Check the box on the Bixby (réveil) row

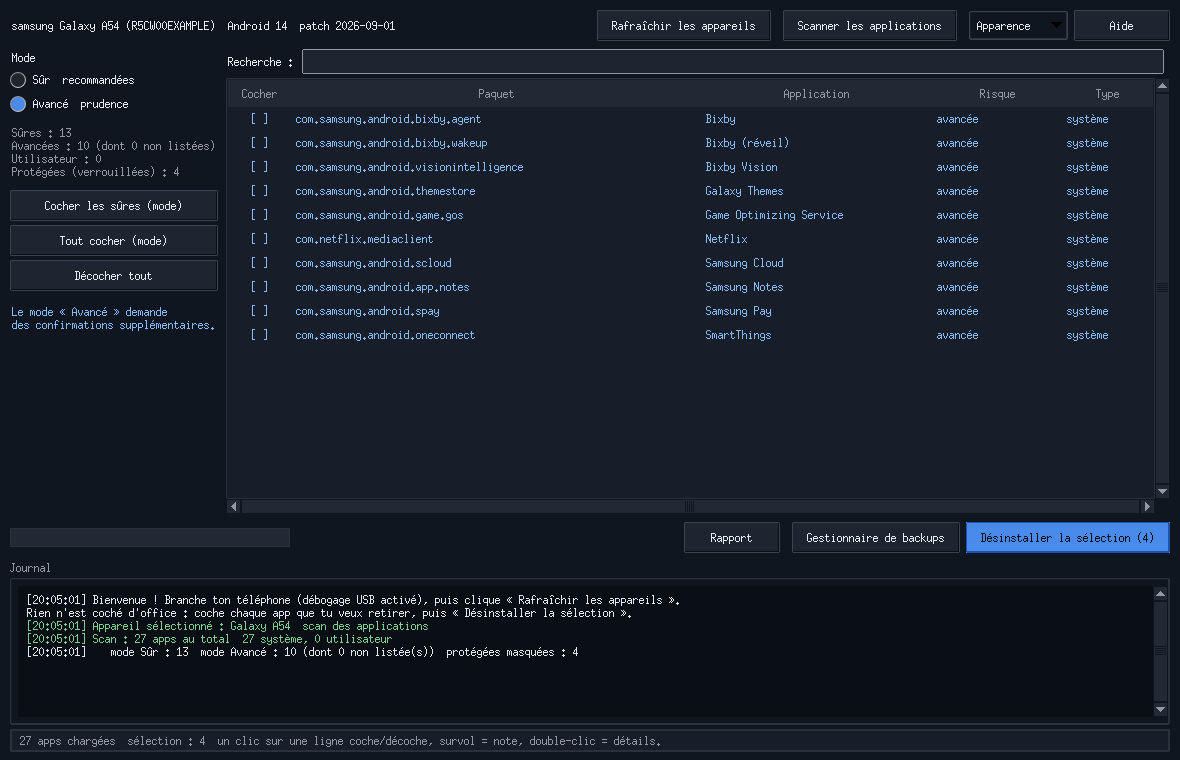pyautogui.click(x=259, y=143)
